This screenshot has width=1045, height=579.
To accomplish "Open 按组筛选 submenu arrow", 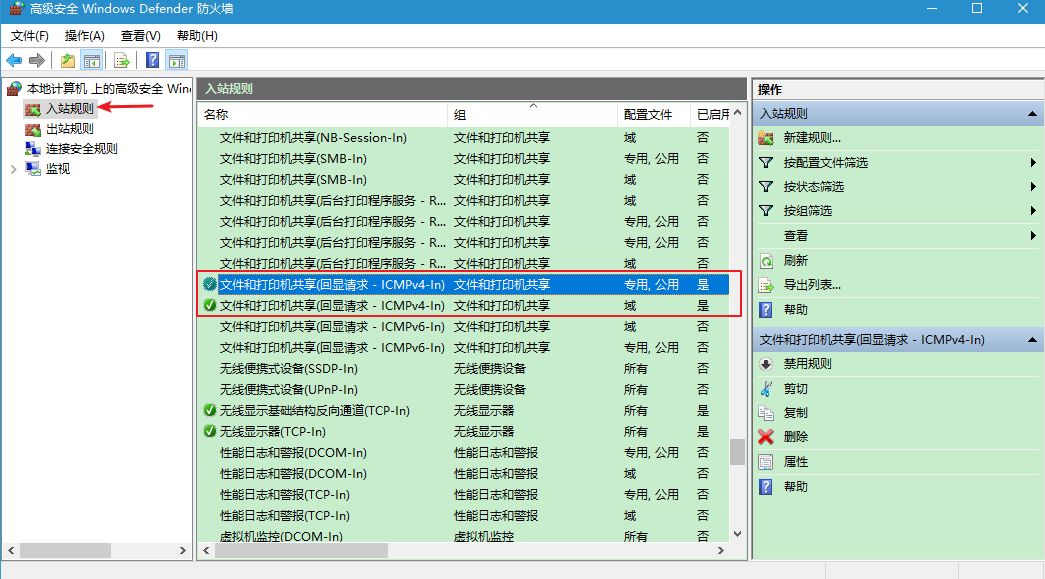I will [1033, 211].
